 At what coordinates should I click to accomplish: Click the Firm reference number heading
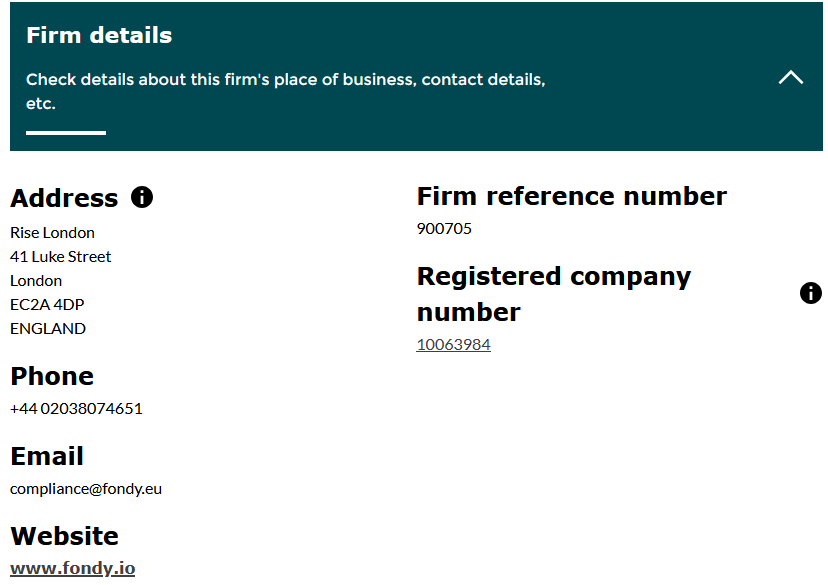[571, 196]
